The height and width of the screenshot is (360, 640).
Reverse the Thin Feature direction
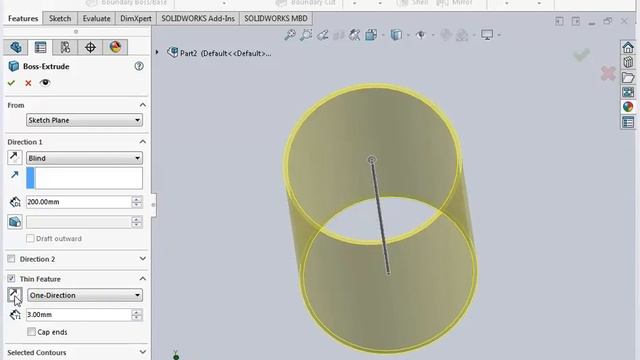[15, 294]
